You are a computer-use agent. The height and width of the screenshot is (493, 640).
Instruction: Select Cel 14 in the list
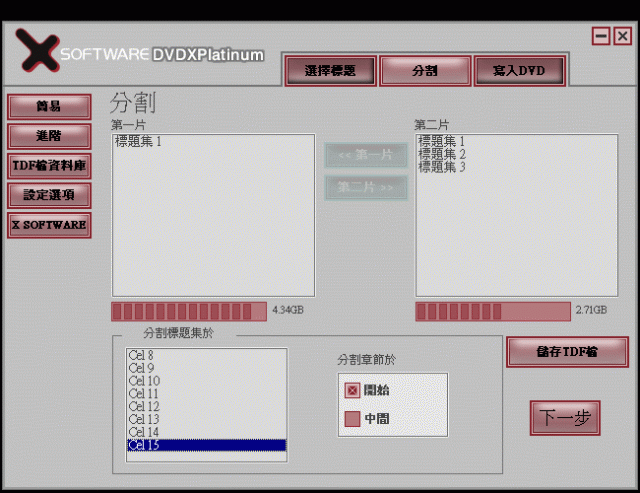point(207,432)
